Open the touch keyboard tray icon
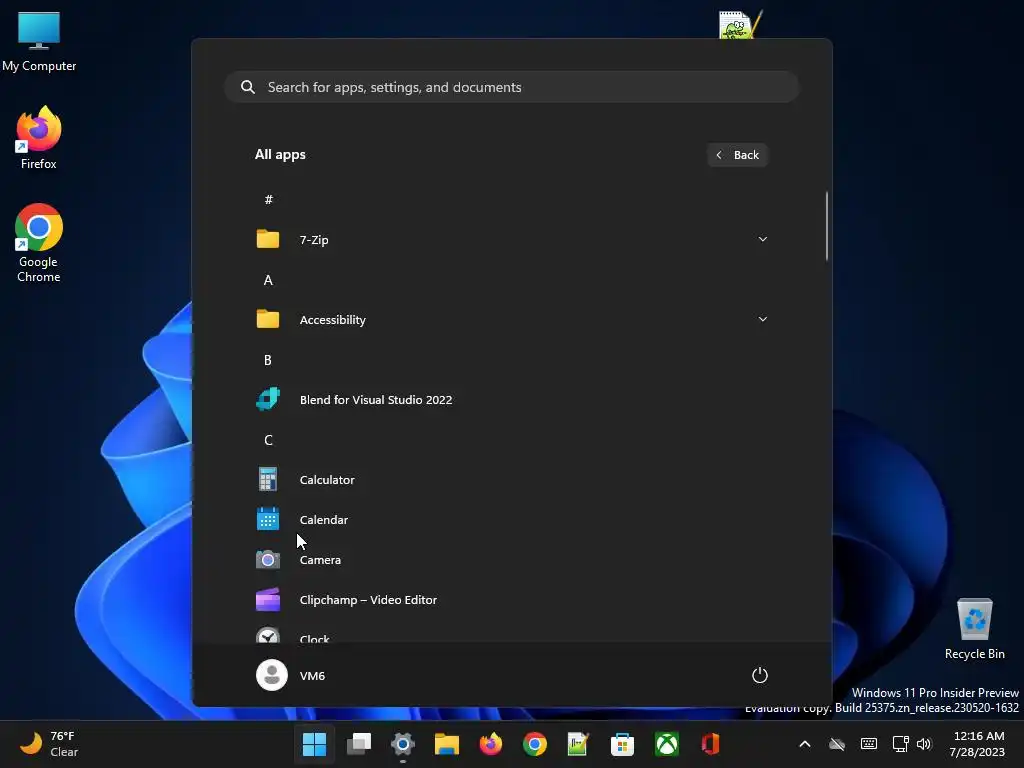1024x768 pixels. click(869, 744)
